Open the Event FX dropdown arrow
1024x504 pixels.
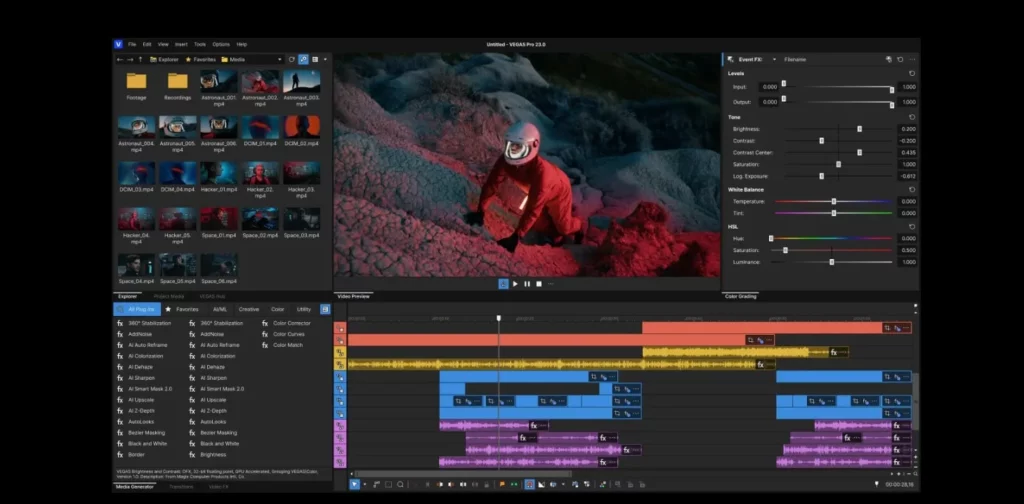(x=775, y=59)
